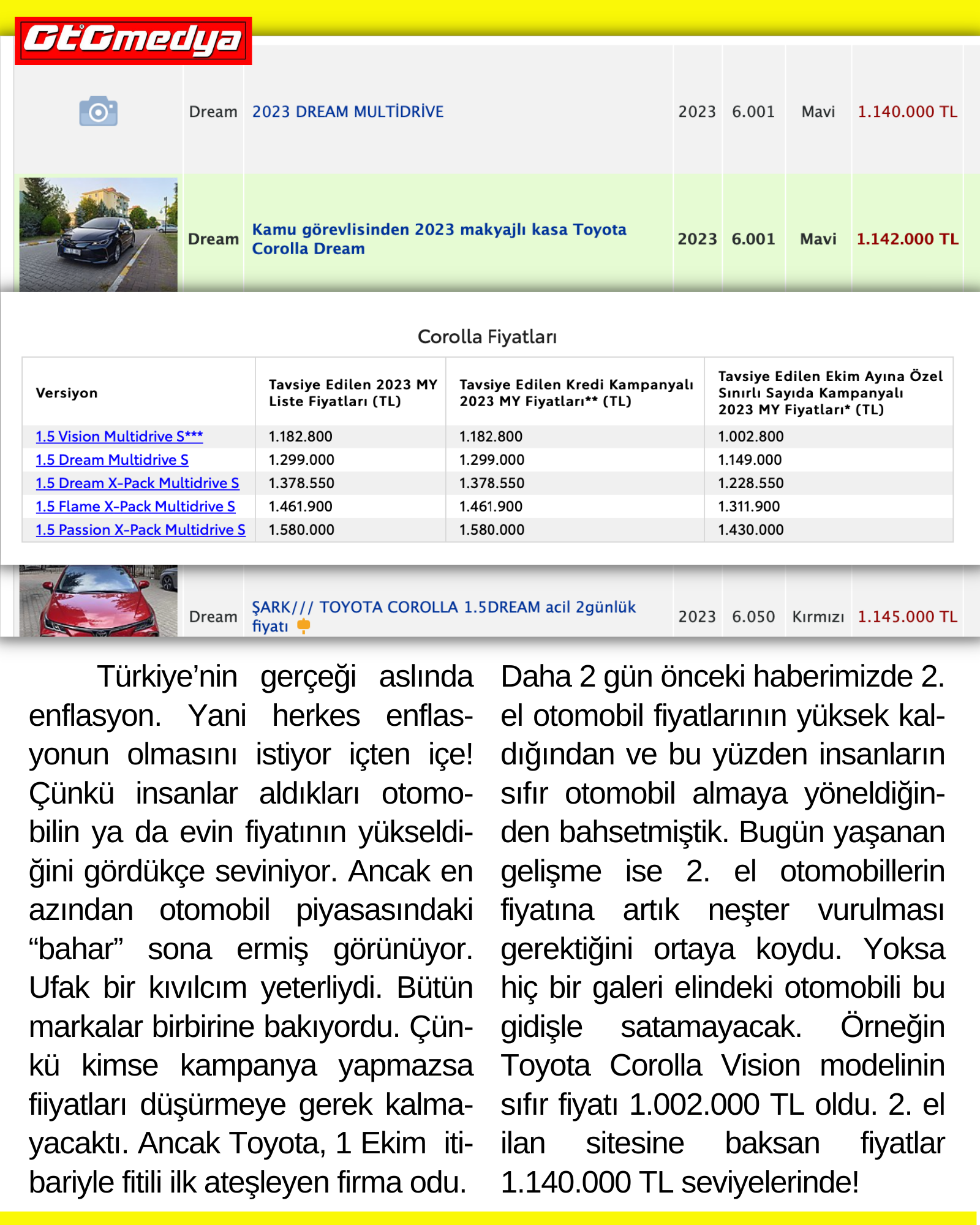Click the '1.5 Passion X-Pack Multidrive S' link

pos(140,530)
